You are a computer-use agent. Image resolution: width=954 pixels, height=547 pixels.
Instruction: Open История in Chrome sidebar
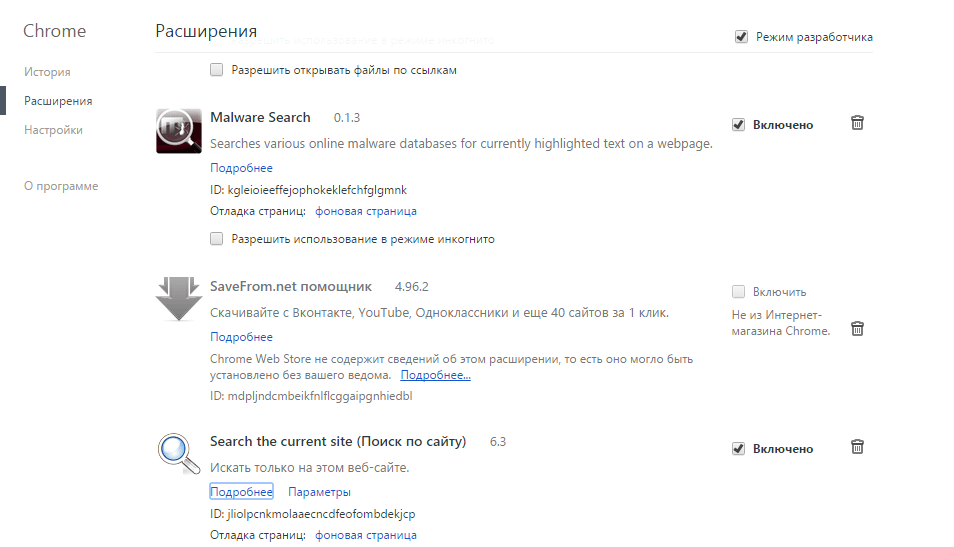click(47, 72)
